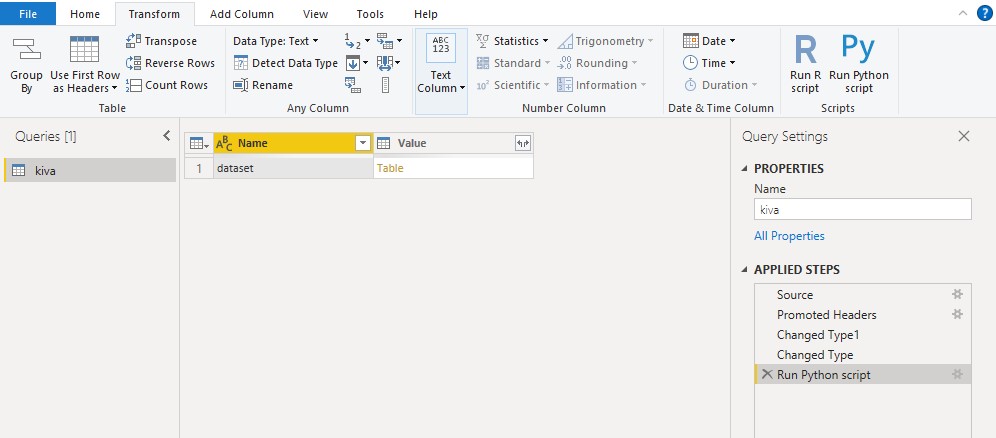Switch to the Add Column tab
996x438 pixels.
(x=242, y=13)
